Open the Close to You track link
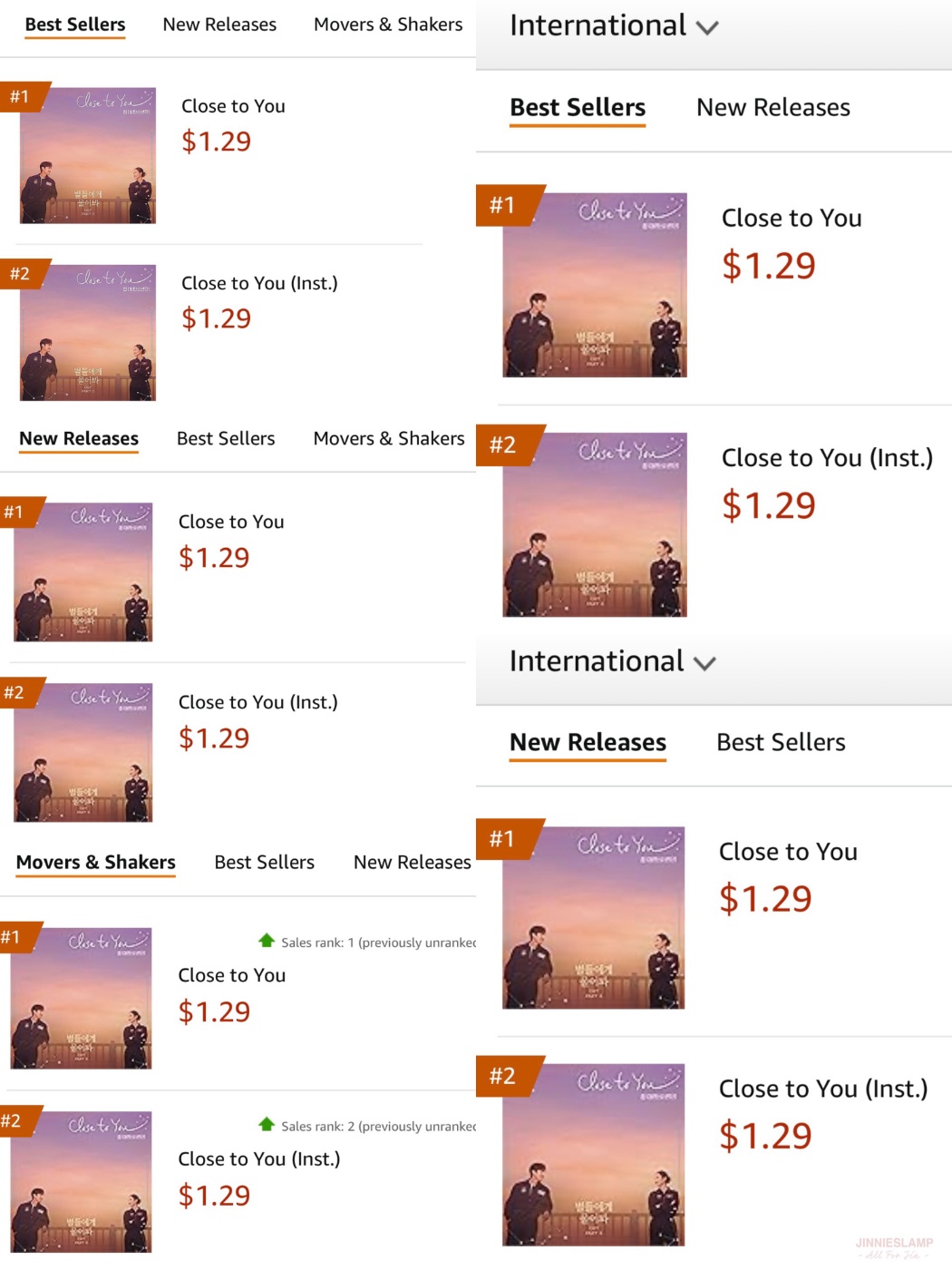Screen dimensions: 952x1270 (233, 105)
